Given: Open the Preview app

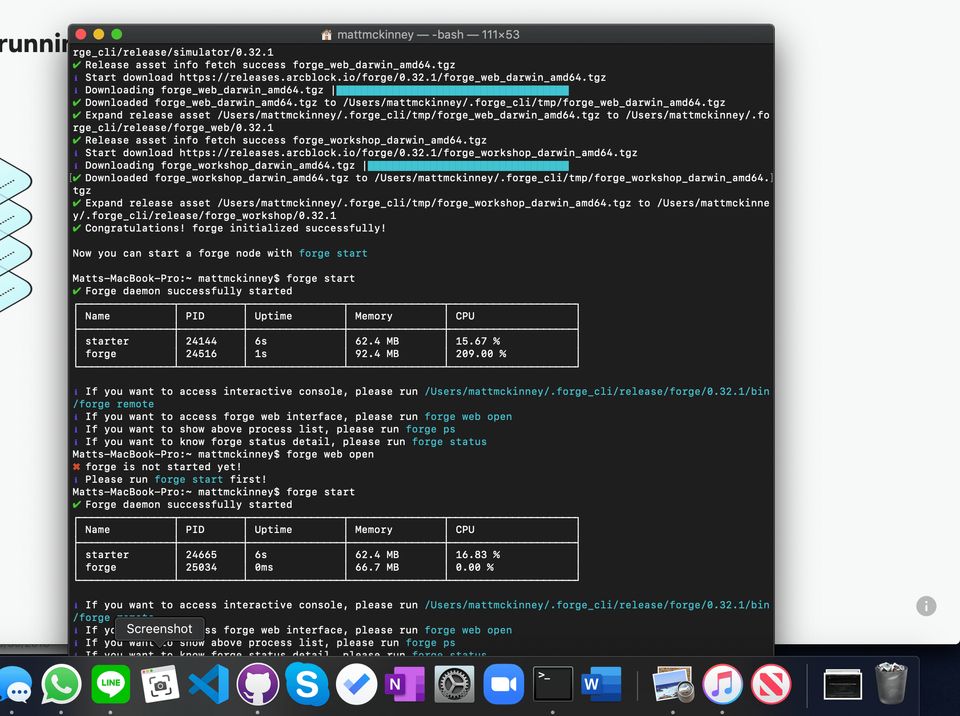Looking at the screenshot, I should 673,685.
